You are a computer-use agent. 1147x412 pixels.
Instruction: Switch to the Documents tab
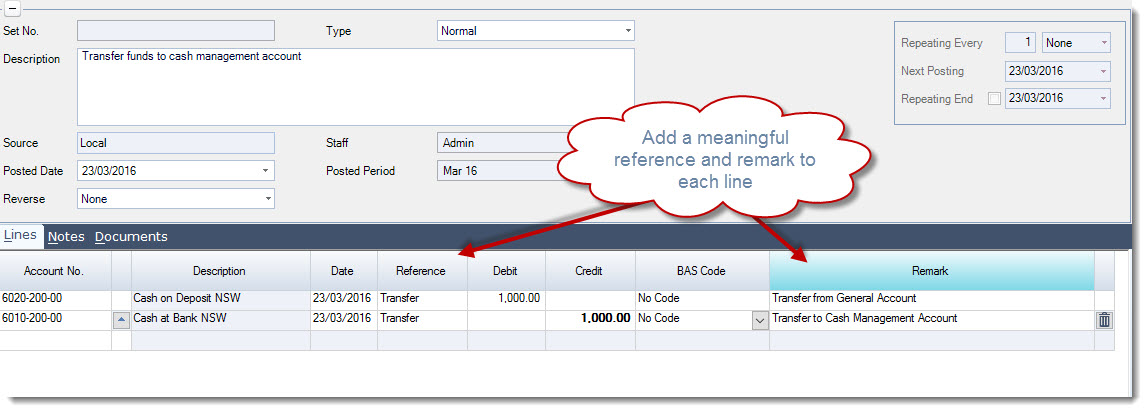[131, 236]
